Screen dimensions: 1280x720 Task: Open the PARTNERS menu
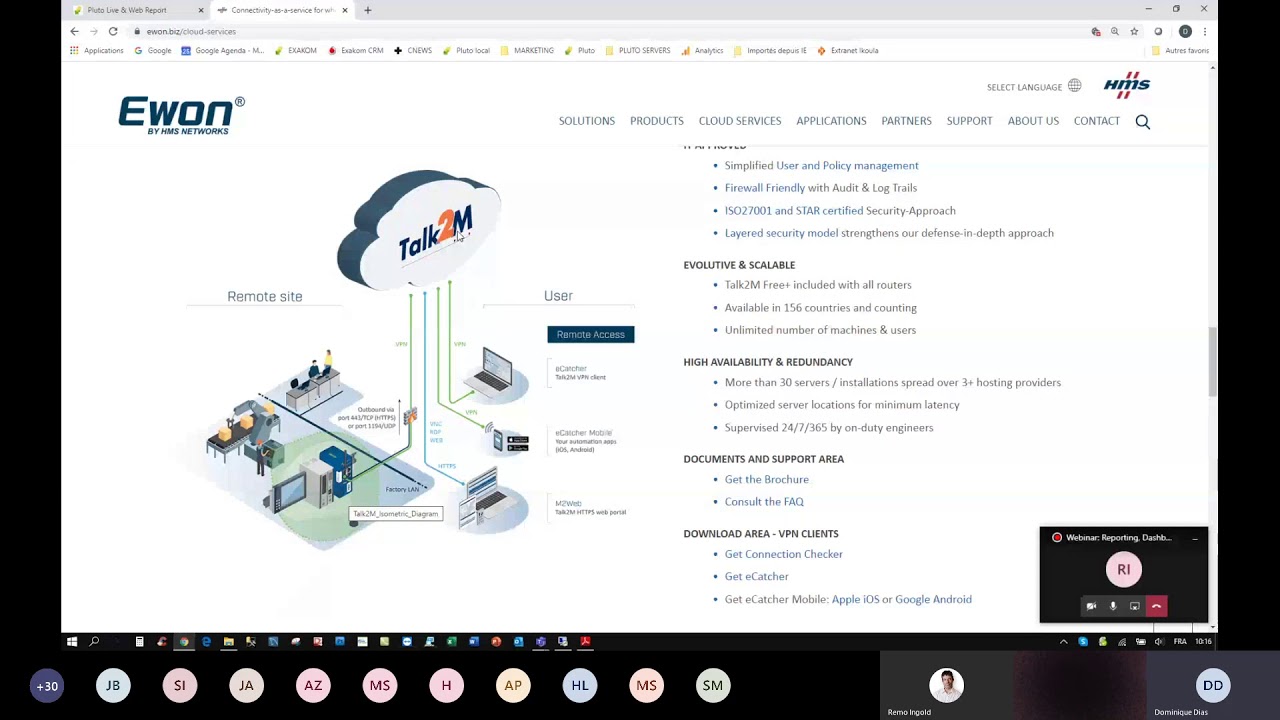(906, 121)
